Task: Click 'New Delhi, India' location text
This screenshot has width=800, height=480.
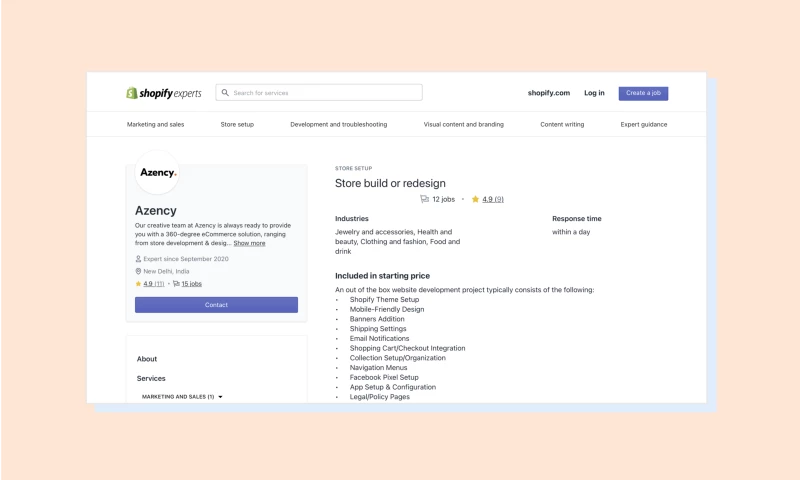Action: tap(166, 271)
